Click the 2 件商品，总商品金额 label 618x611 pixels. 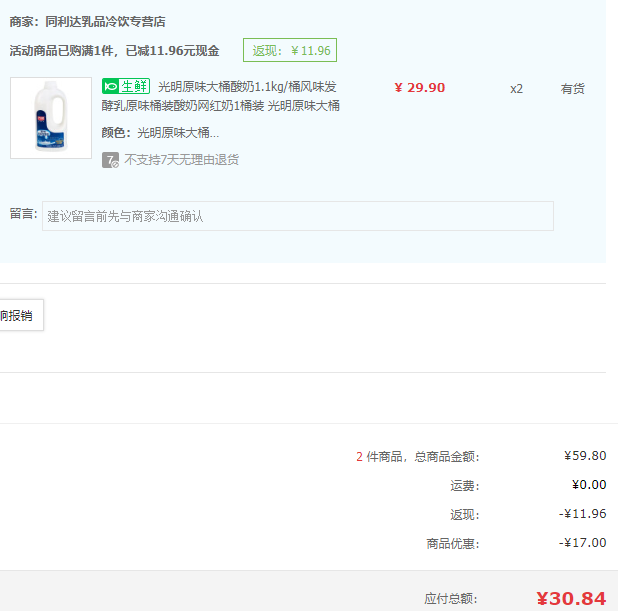418,456
